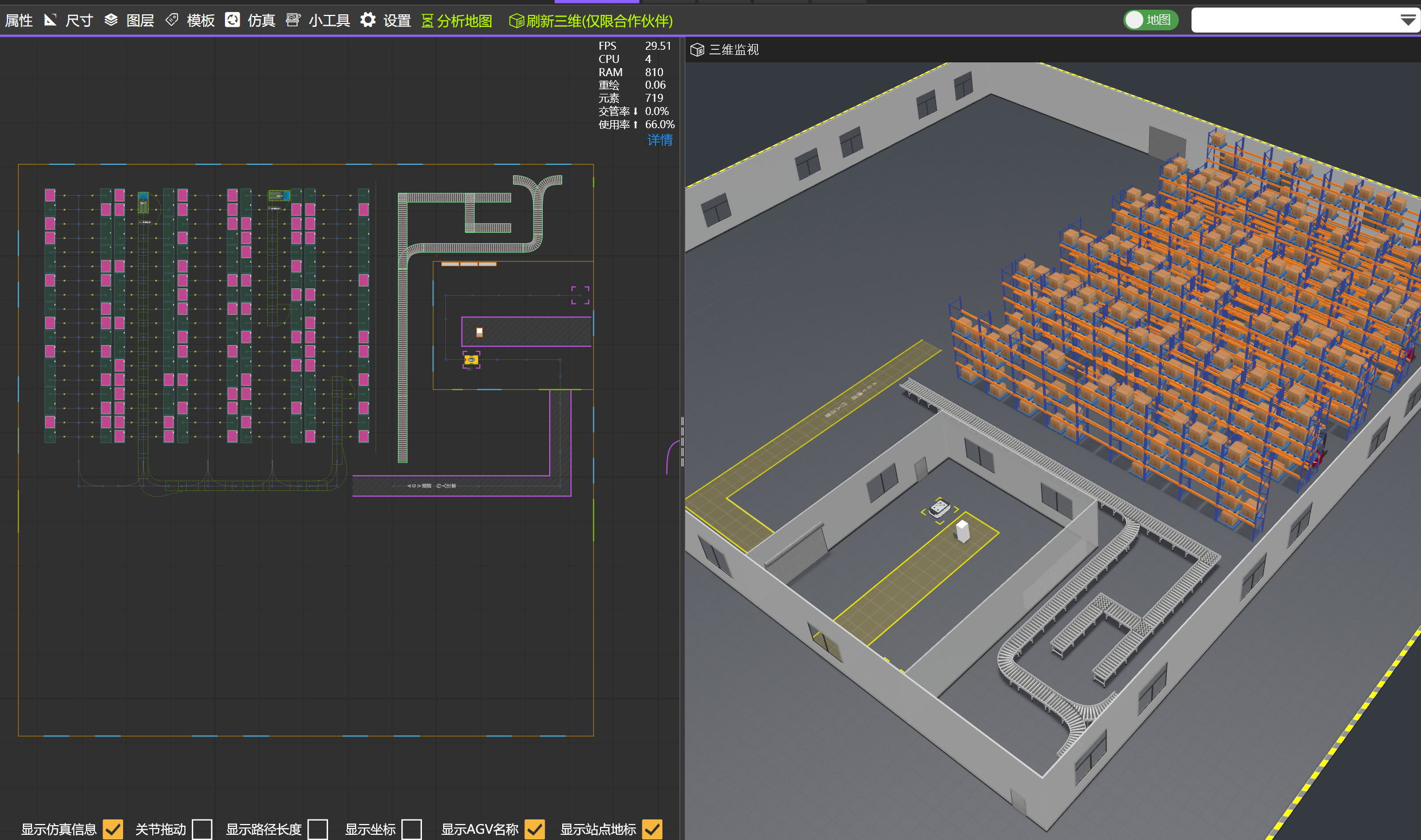Click 刷新三维(仅限合作伙伴) button
This screenshot has width=1421, height=840.
click(x=599, y=21)
